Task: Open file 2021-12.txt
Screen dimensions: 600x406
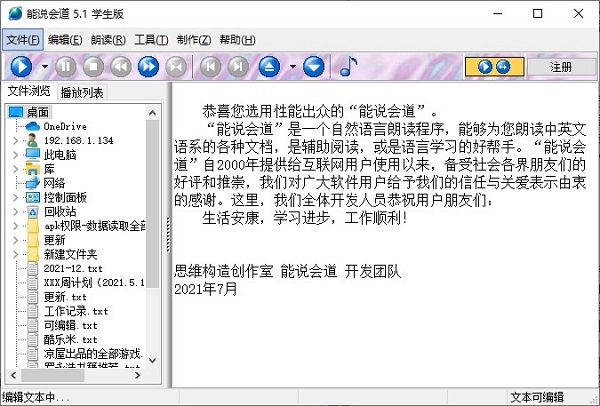Action: click(73, 268)
